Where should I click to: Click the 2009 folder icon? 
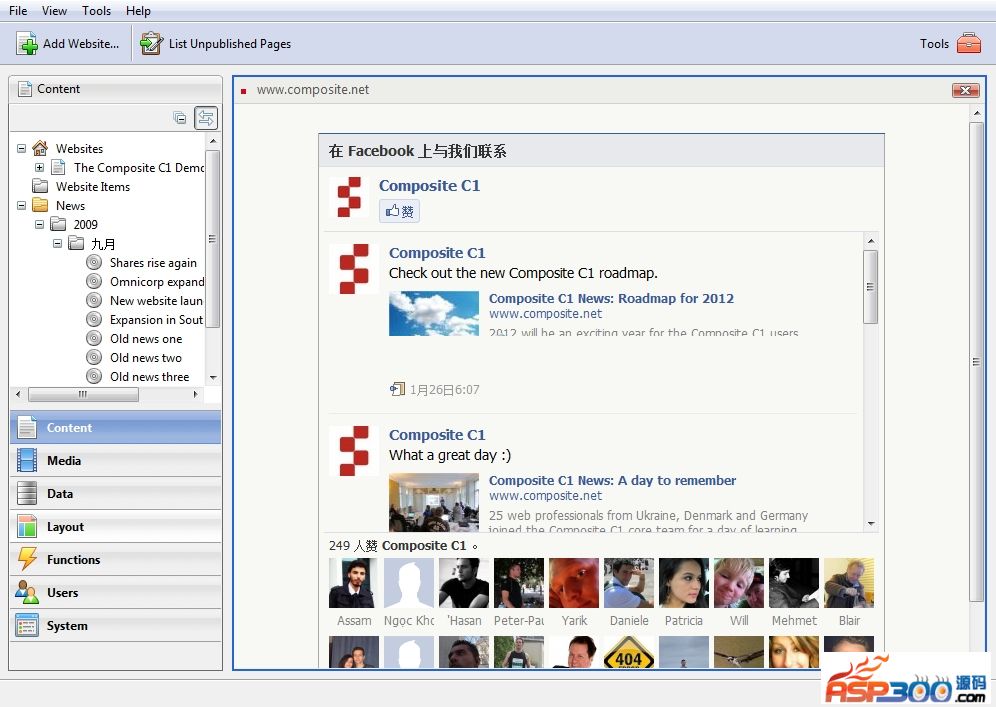[58, 224]
